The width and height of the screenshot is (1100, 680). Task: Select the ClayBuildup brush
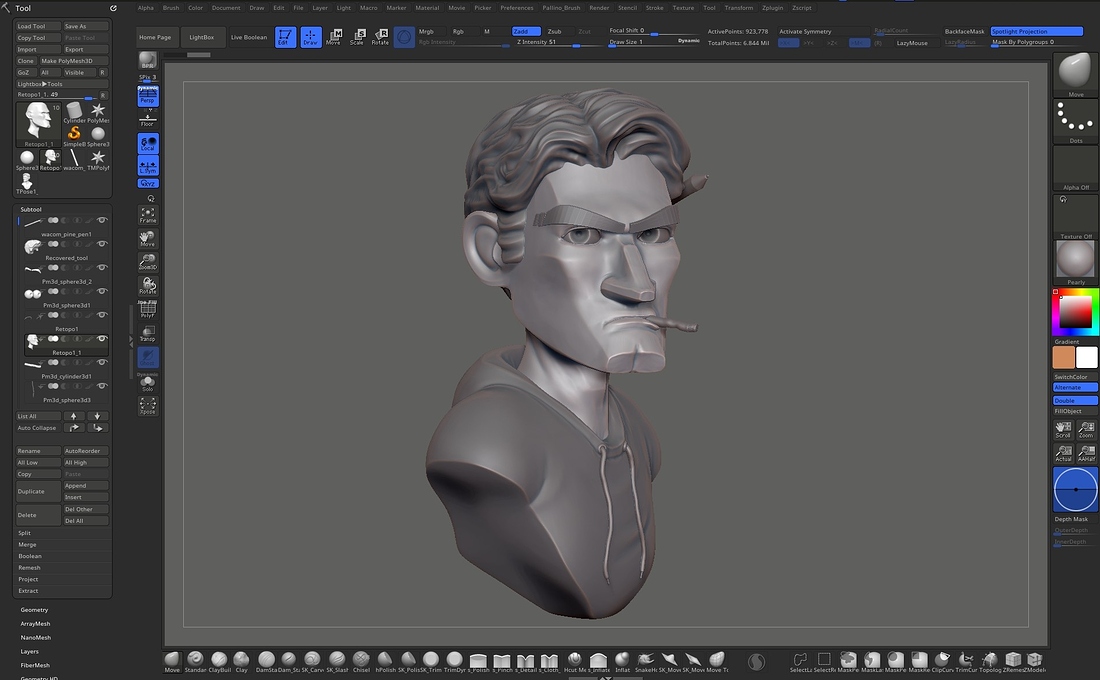(219, 660)
